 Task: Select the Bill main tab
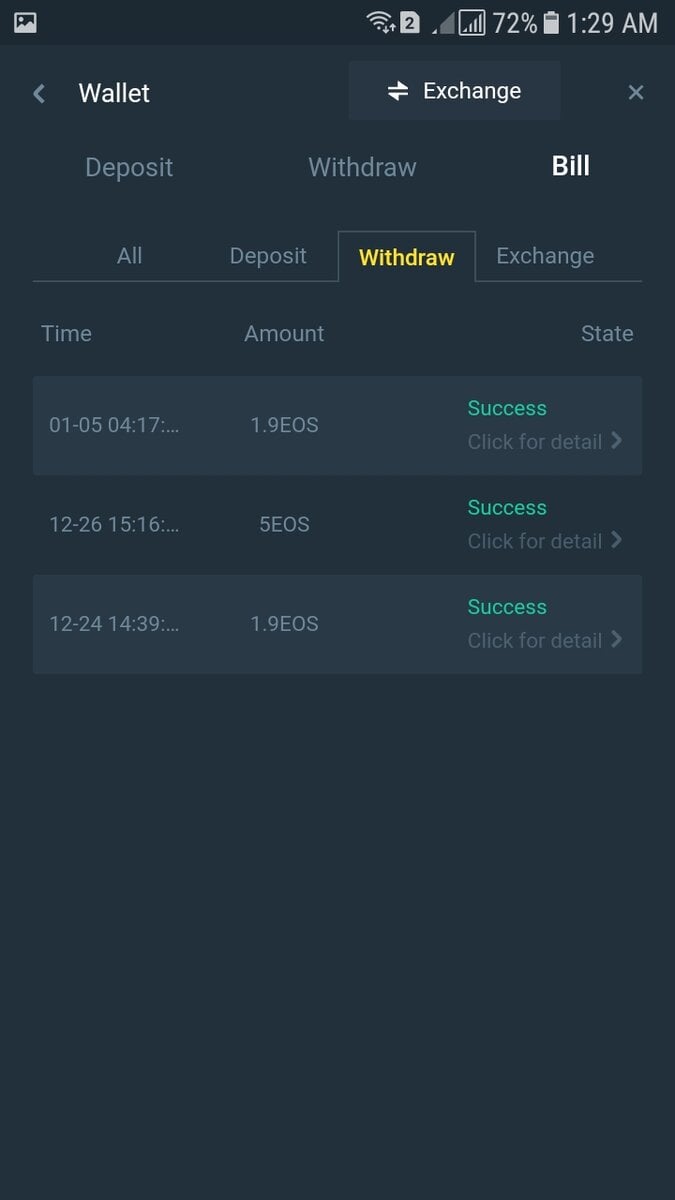coord(570,166)
